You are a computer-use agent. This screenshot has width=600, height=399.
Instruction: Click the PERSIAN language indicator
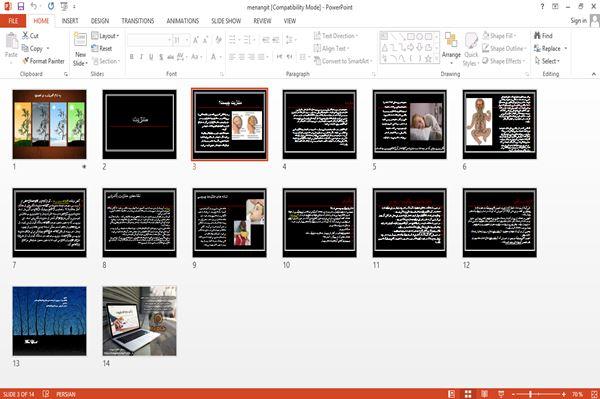pyautogui.click(x=66, y=394)
